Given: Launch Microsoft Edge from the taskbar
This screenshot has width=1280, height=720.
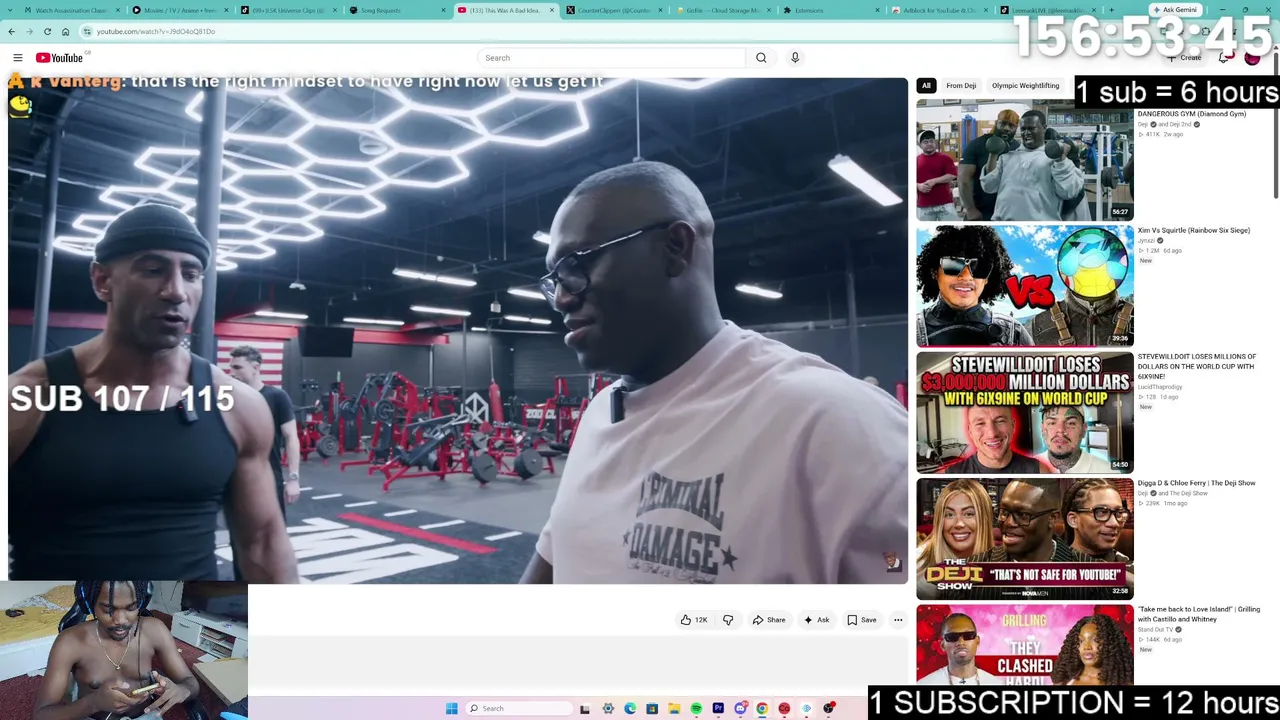Looking at the screenshot, I should (630, 709).
